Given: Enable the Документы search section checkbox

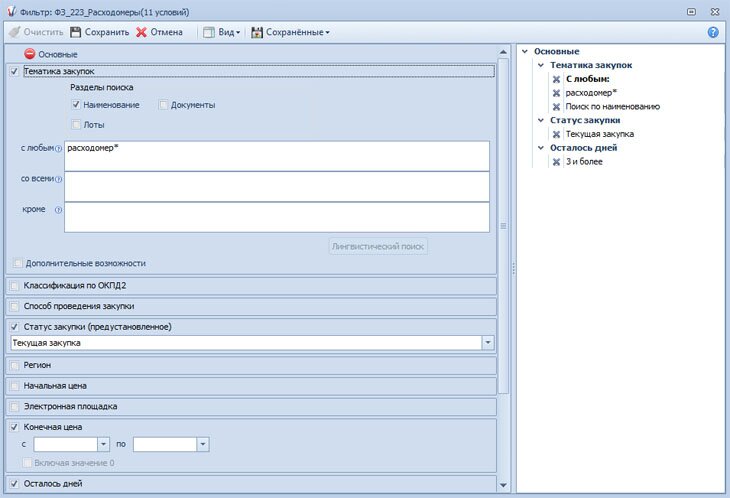Looking at the screenshot, I should pos(164,105).
